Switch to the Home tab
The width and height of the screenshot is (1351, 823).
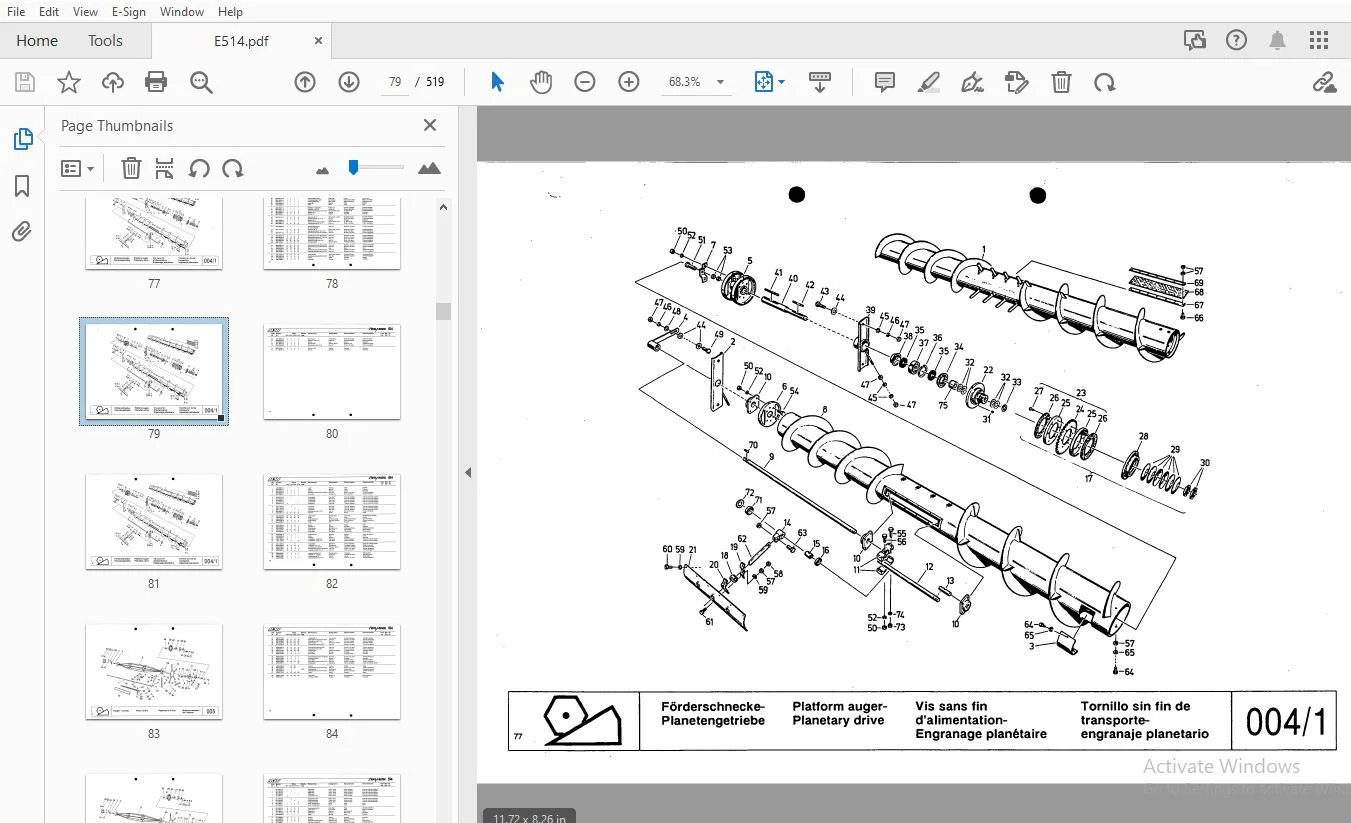[37, 41]
